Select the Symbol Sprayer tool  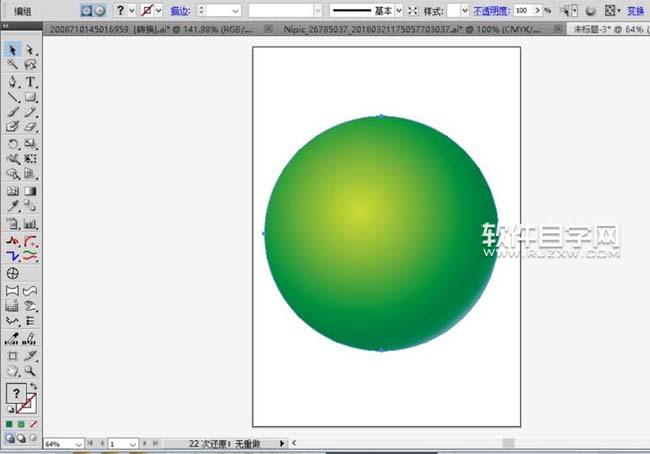coord(12,224)
